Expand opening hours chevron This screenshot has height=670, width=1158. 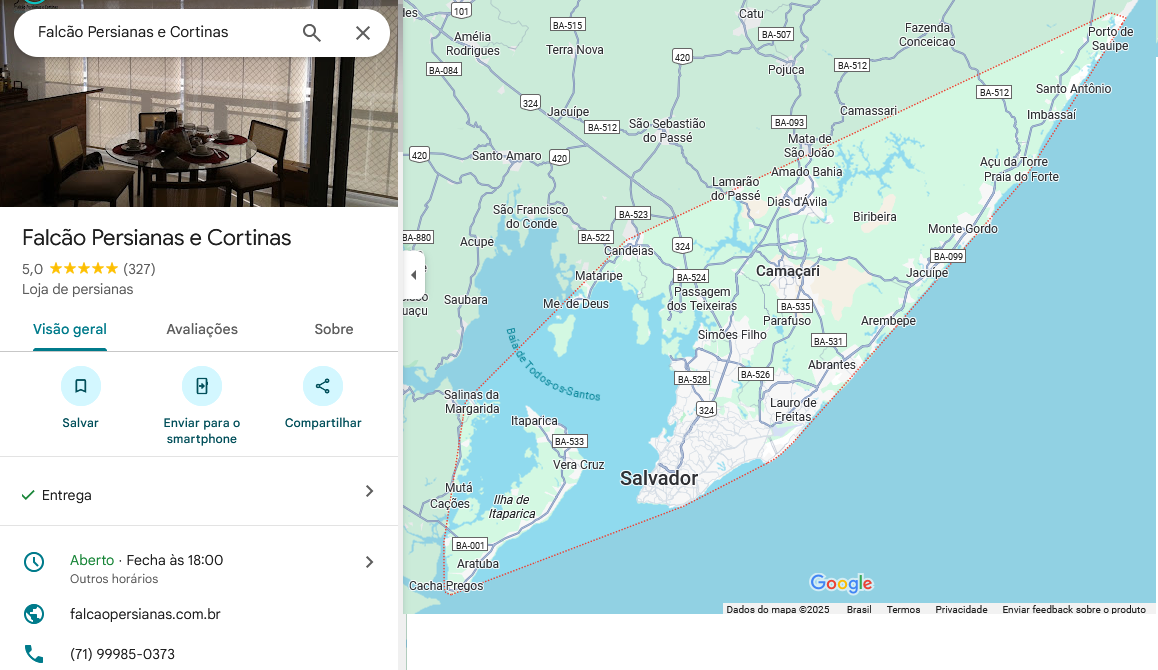(369, 562)
